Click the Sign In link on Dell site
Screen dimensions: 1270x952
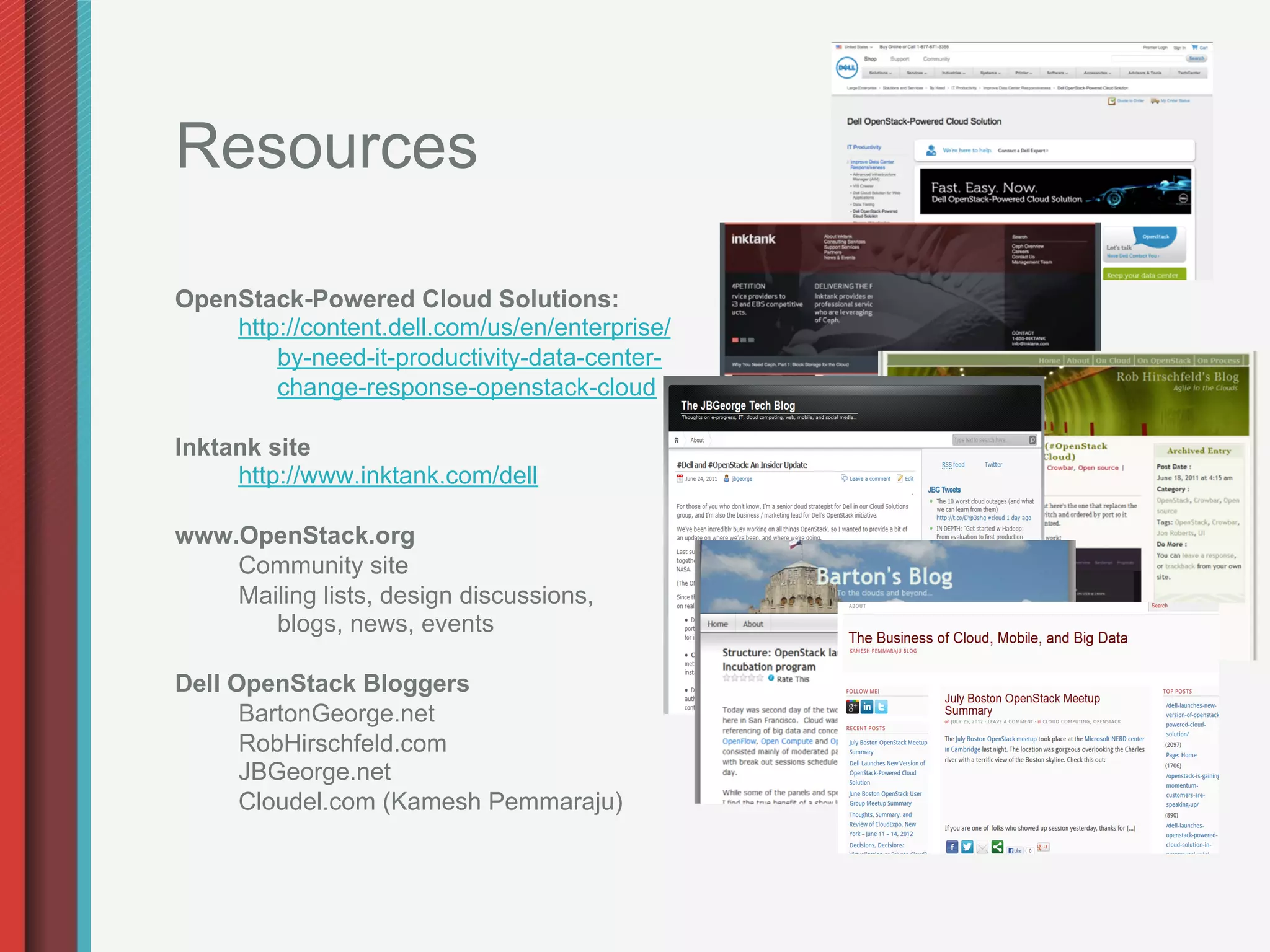tap(1179, 47)
